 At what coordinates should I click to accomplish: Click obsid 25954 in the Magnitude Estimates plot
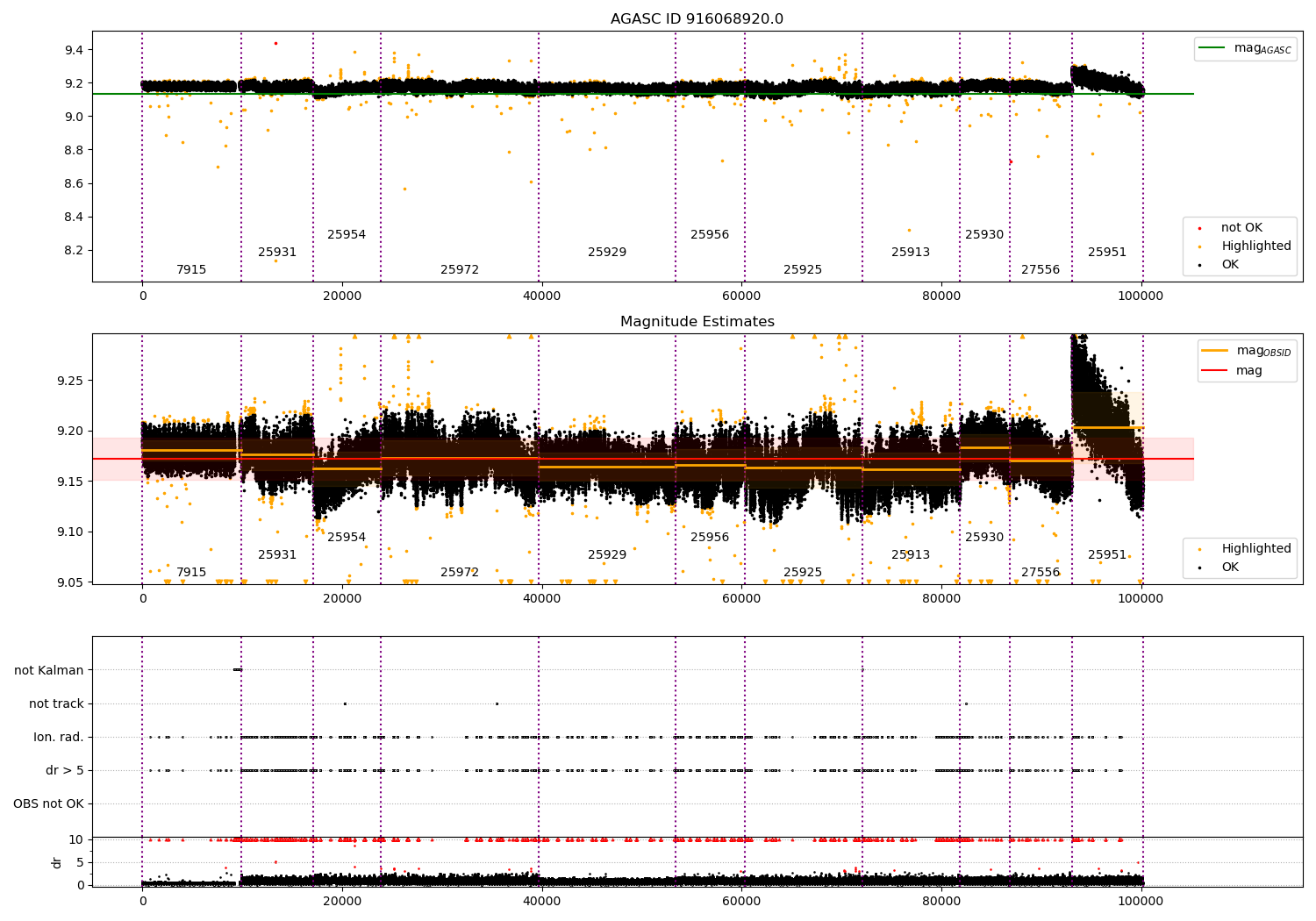click(x=347, y=538)
